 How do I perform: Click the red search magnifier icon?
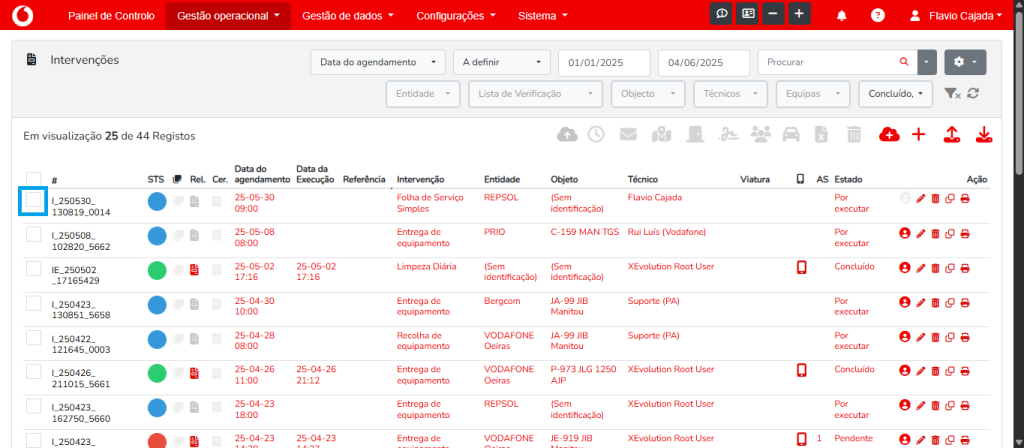tap(904, 61)
